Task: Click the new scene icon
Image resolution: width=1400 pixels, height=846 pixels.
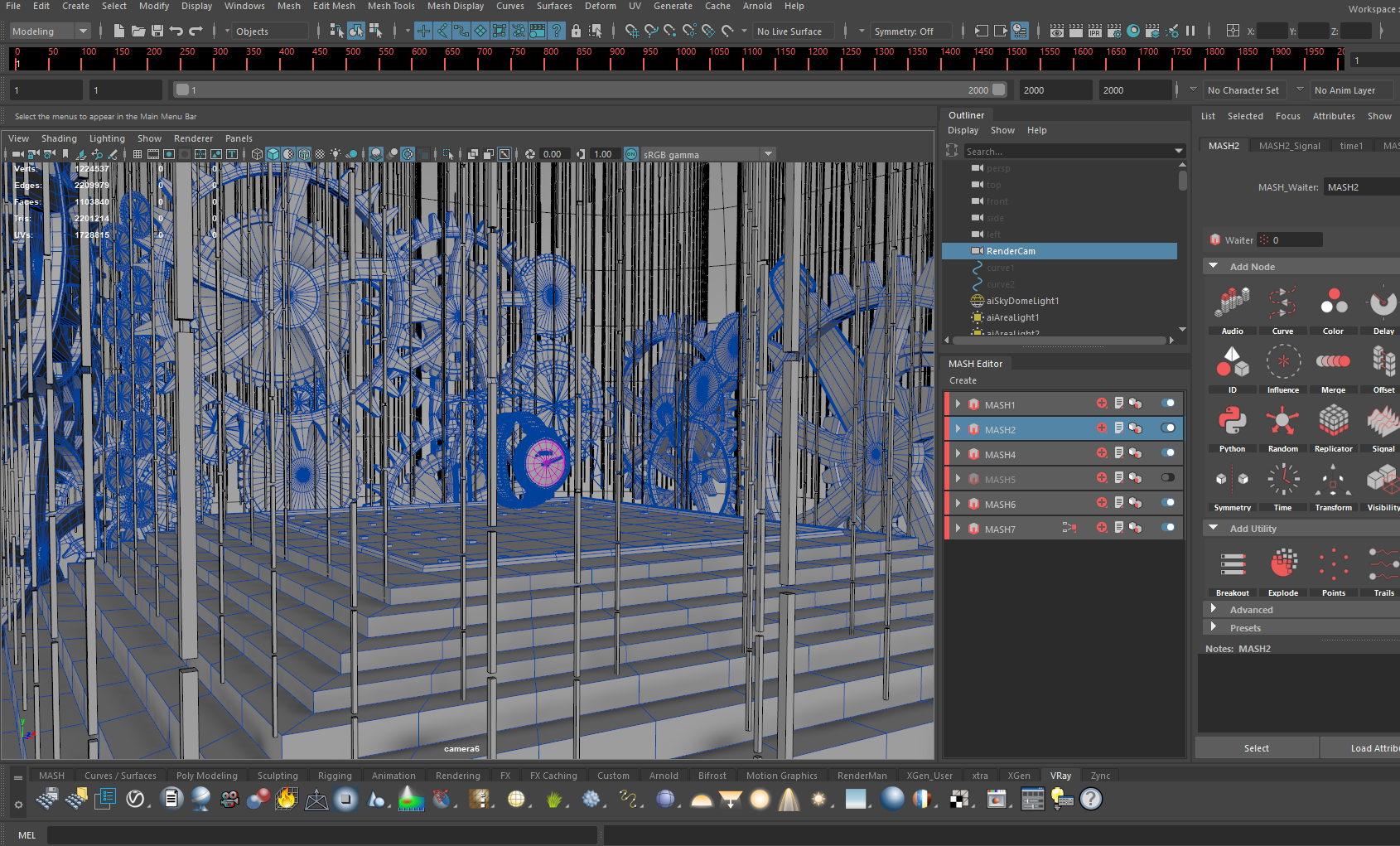Action: point(119,31)
